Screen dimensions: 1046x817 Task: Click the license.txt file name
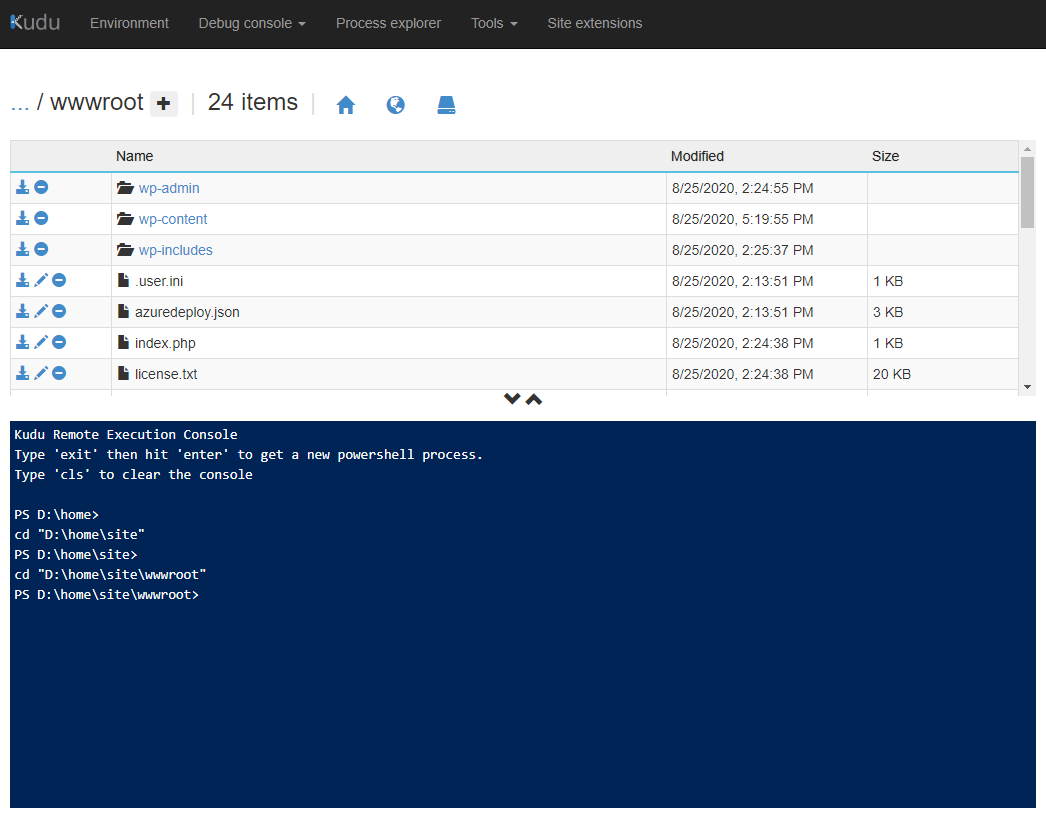click(x=166, y=374)
